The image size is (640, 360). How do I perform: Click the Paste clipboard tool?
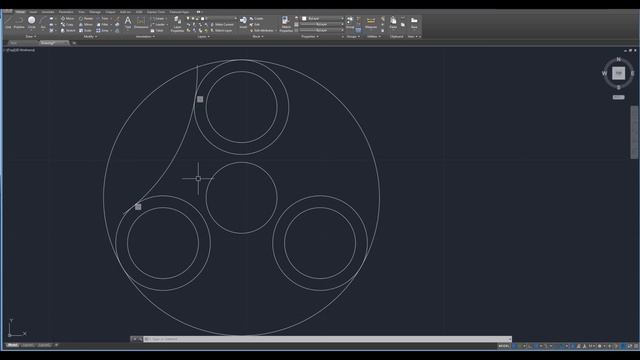(x=393, y=22)
